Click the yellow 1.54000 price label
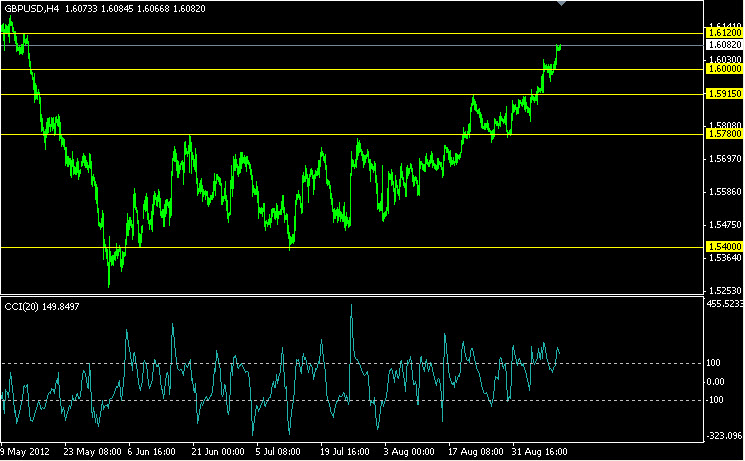The width and height of the screenshot is (745, 461). tap(724, 247)
